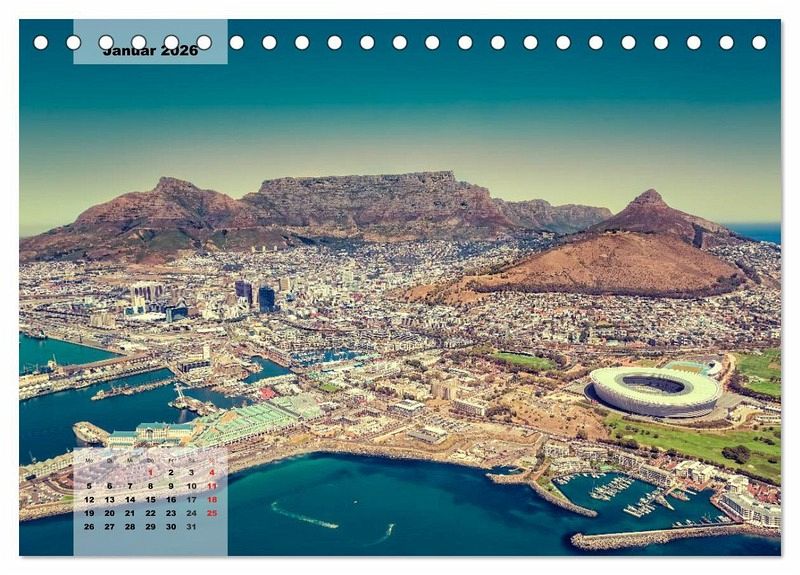The width and height of the screenshot is (800, 575).
Task: Select Monday the 5th
Action: pyautogui.click(x=89, y=486)
